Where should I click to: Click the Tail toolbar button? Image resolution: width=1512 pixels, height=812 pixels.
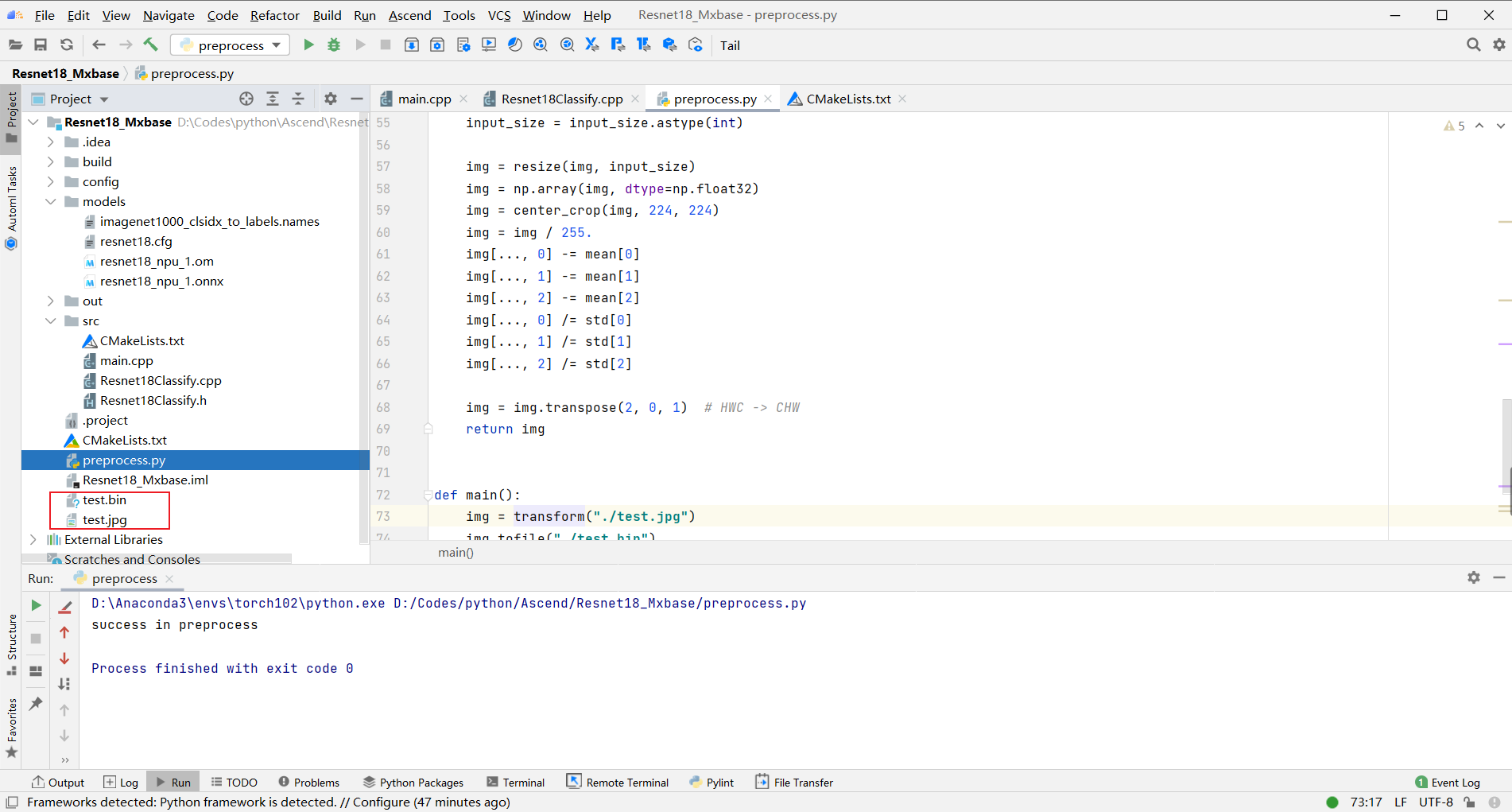point(730,45)
